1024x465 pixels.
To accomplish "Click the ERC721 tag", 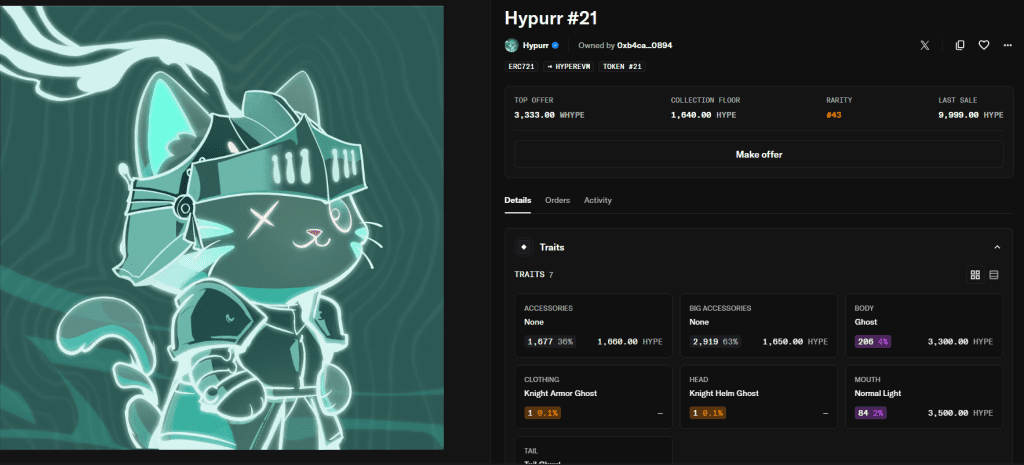I will point(522,67).
